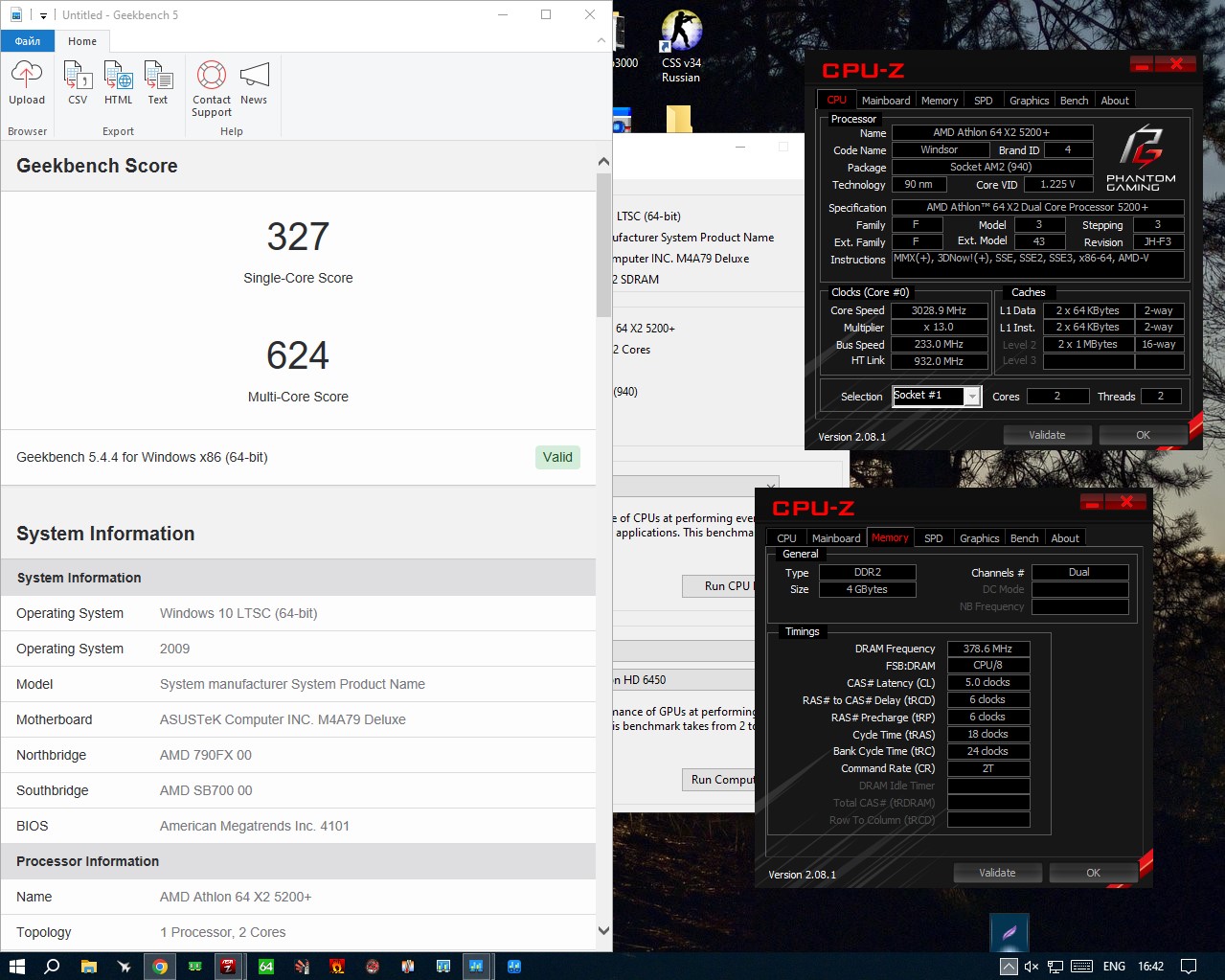Click Validate in upper CPU-Z window
1225x980 pixels.
point(1047,435)
